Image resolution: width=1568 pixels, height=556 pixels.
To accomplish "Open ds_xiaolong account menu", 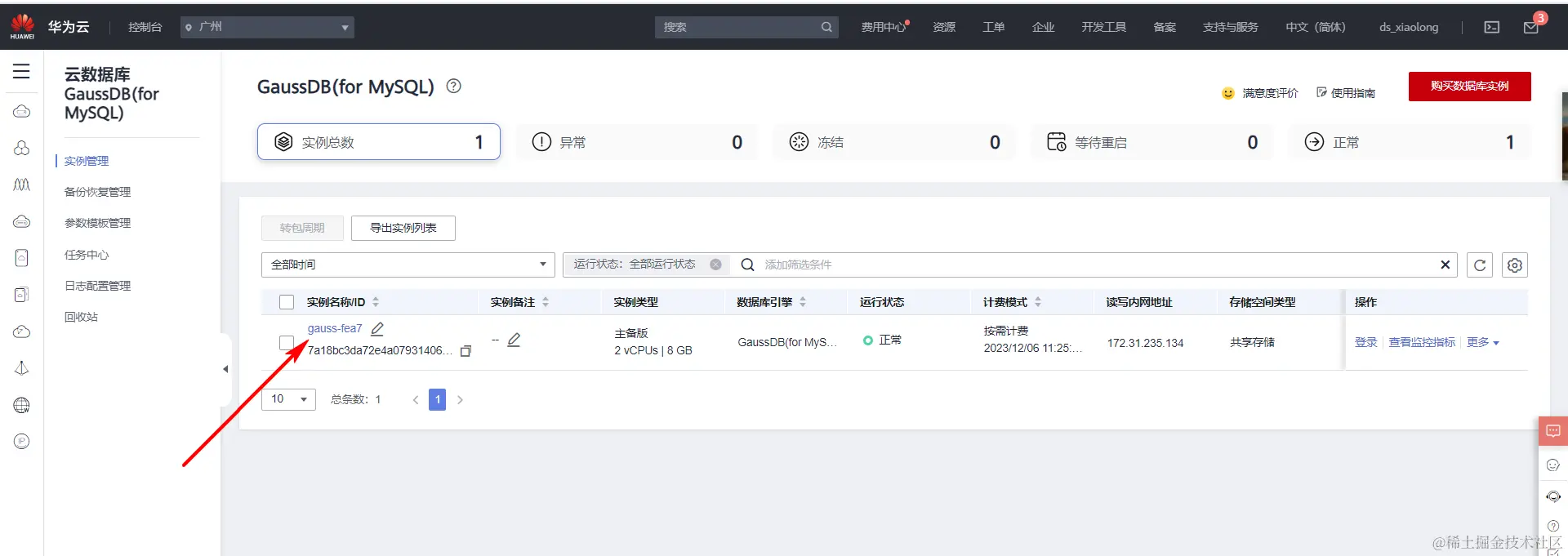I will click(1409, 27).
